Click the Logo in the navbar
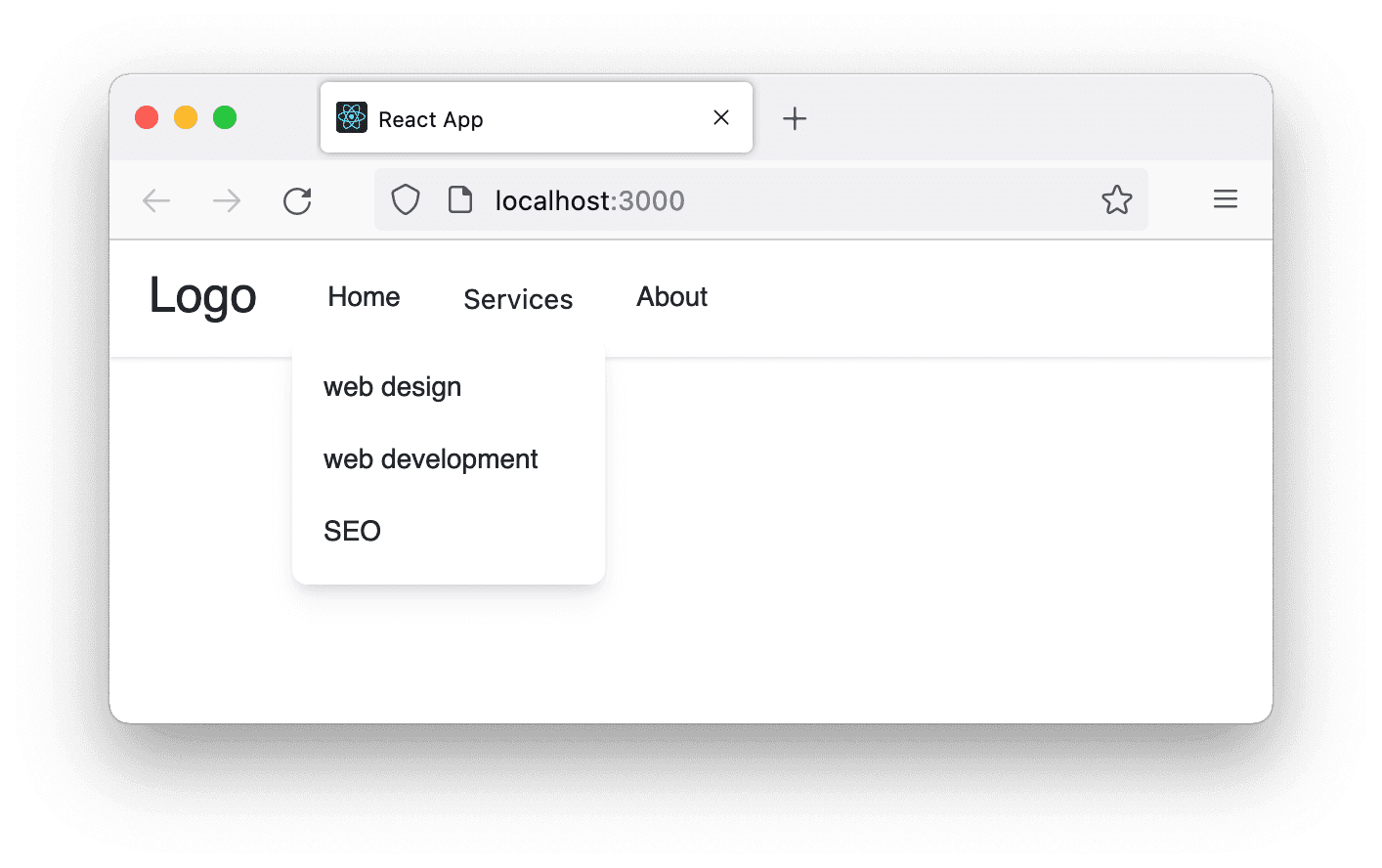1382x868 pixels. tap(202, 296)
